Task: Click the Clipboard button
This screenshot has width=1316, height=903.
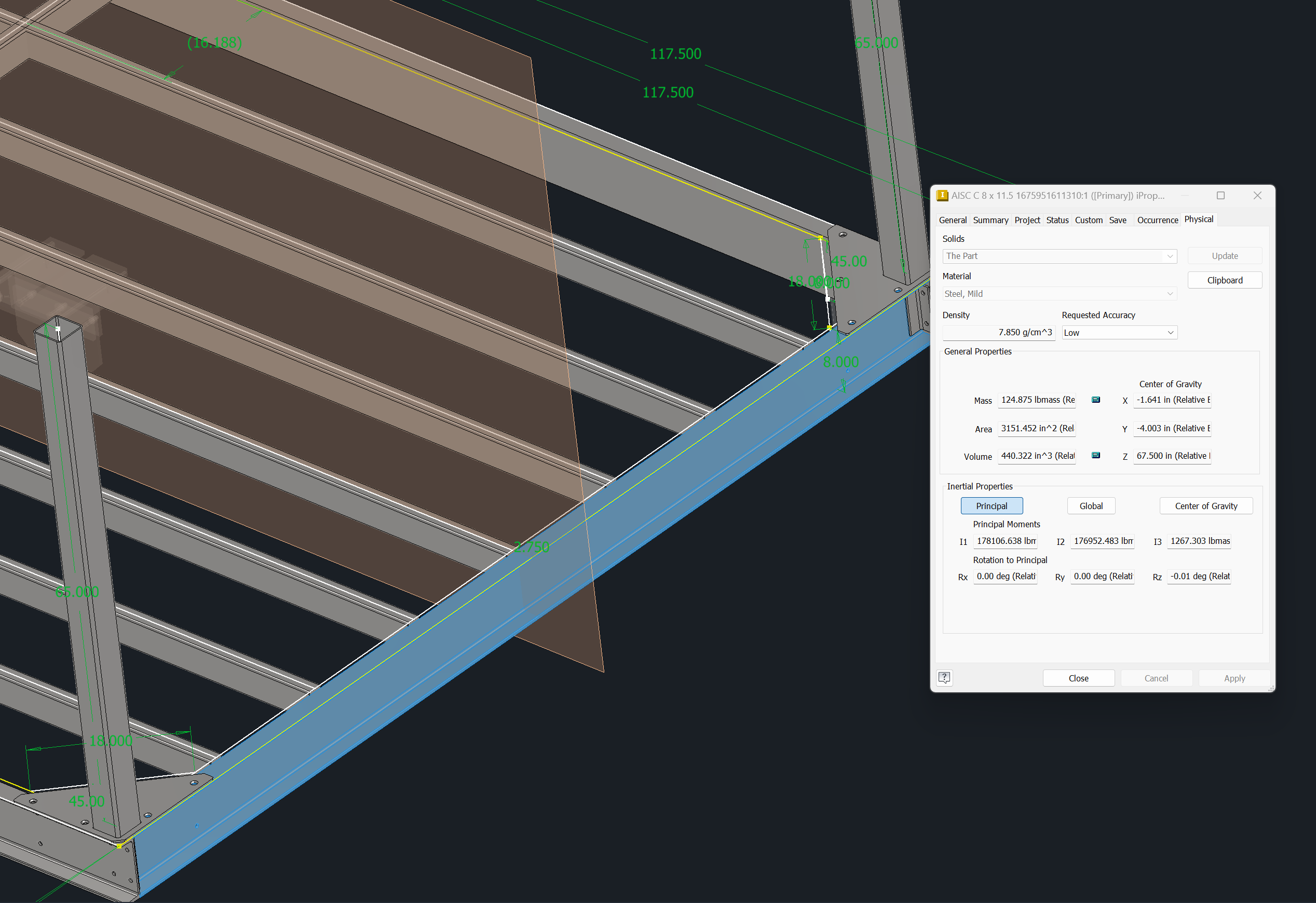Action: [x=1224, y=280]
